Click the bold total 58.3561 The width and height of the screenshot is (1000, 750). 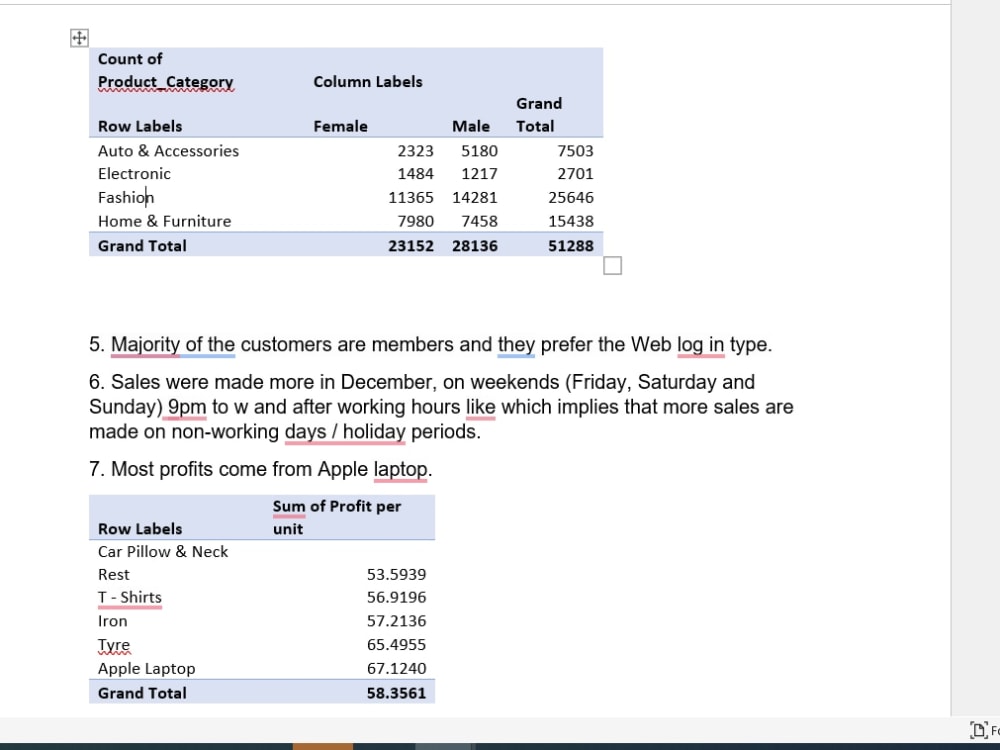coord(396,693)
